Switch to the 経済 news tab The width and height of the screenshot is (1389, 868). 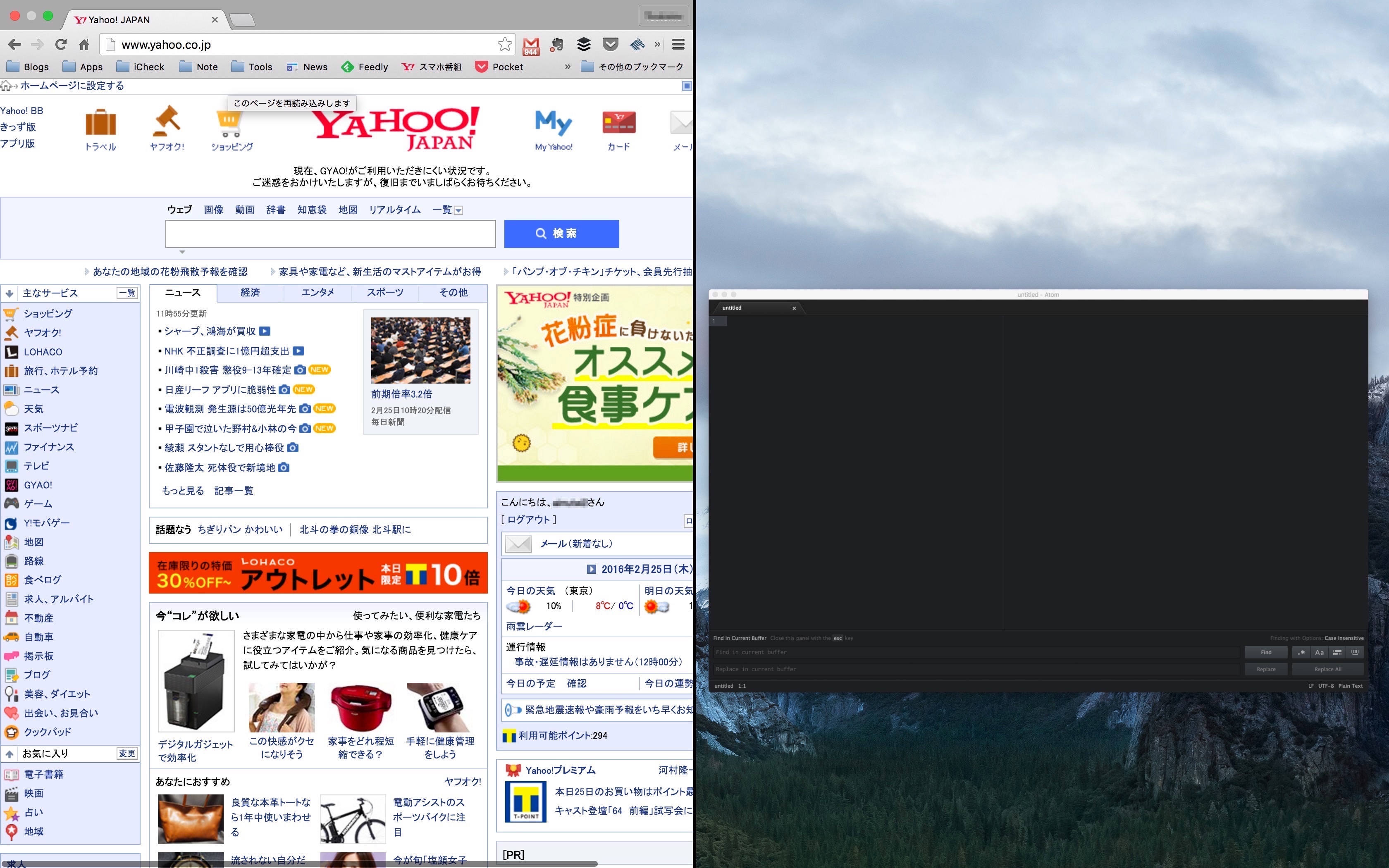coord(250,293)
